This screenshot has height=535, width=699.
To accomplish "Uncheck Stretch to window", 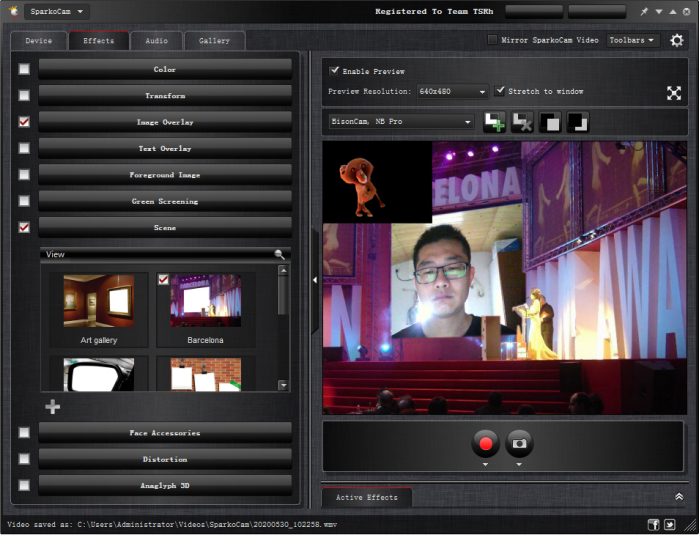I will [500, 91].
